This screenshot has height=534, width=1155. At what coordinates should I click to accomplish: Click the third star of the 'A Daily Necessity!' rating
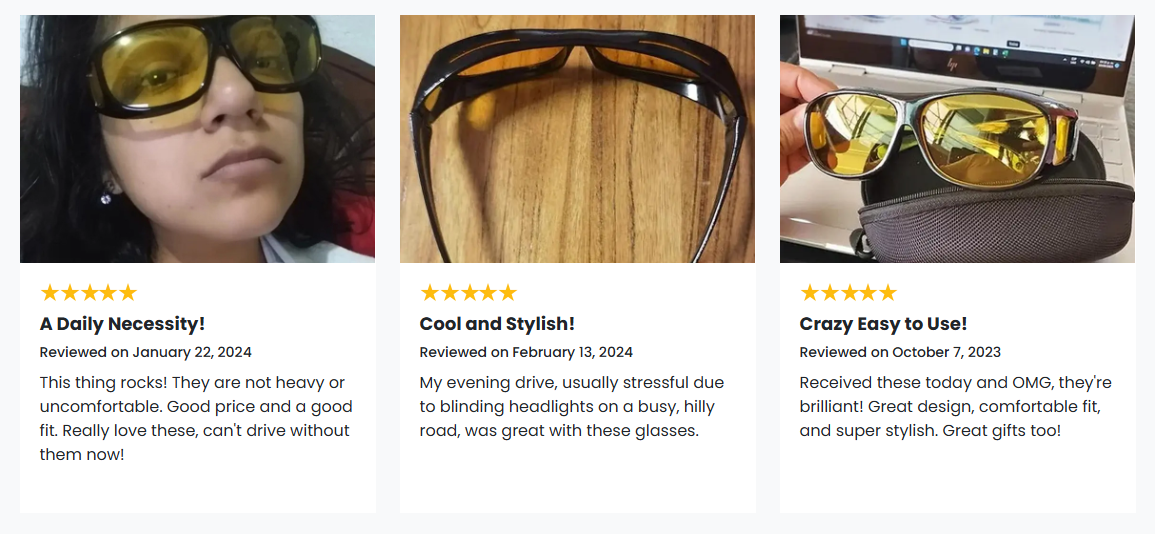click(89, 293)
